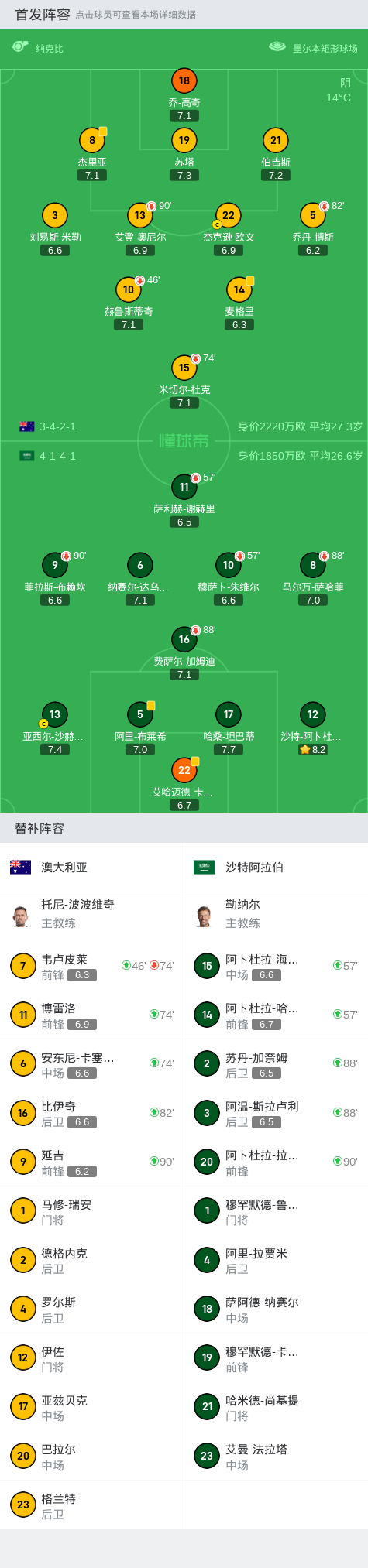Click the whistle referee icon 纳克比
The image size is (368, 1568).
tap(20, 47)
